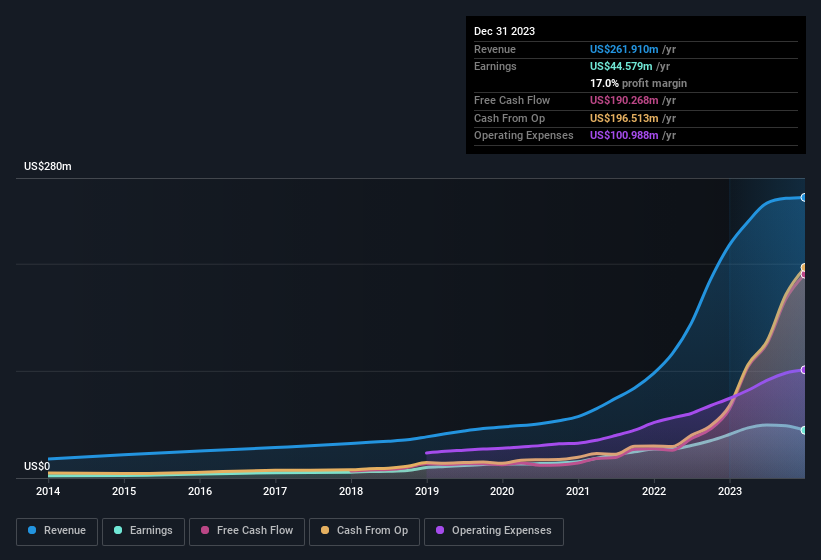Click the Cash From Op endpoint marker

(x=804, y=267)
